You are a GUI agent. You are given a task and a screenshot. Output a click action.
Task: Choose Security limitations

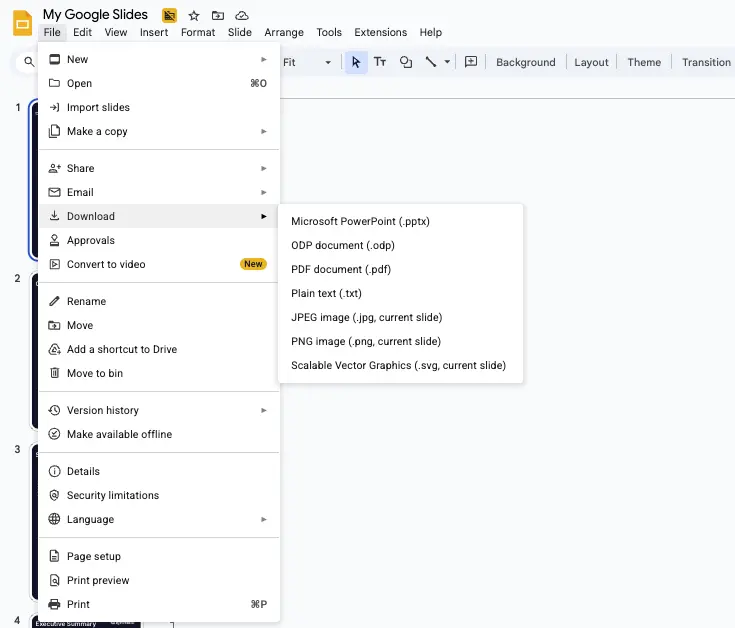[x=159, y=495]
